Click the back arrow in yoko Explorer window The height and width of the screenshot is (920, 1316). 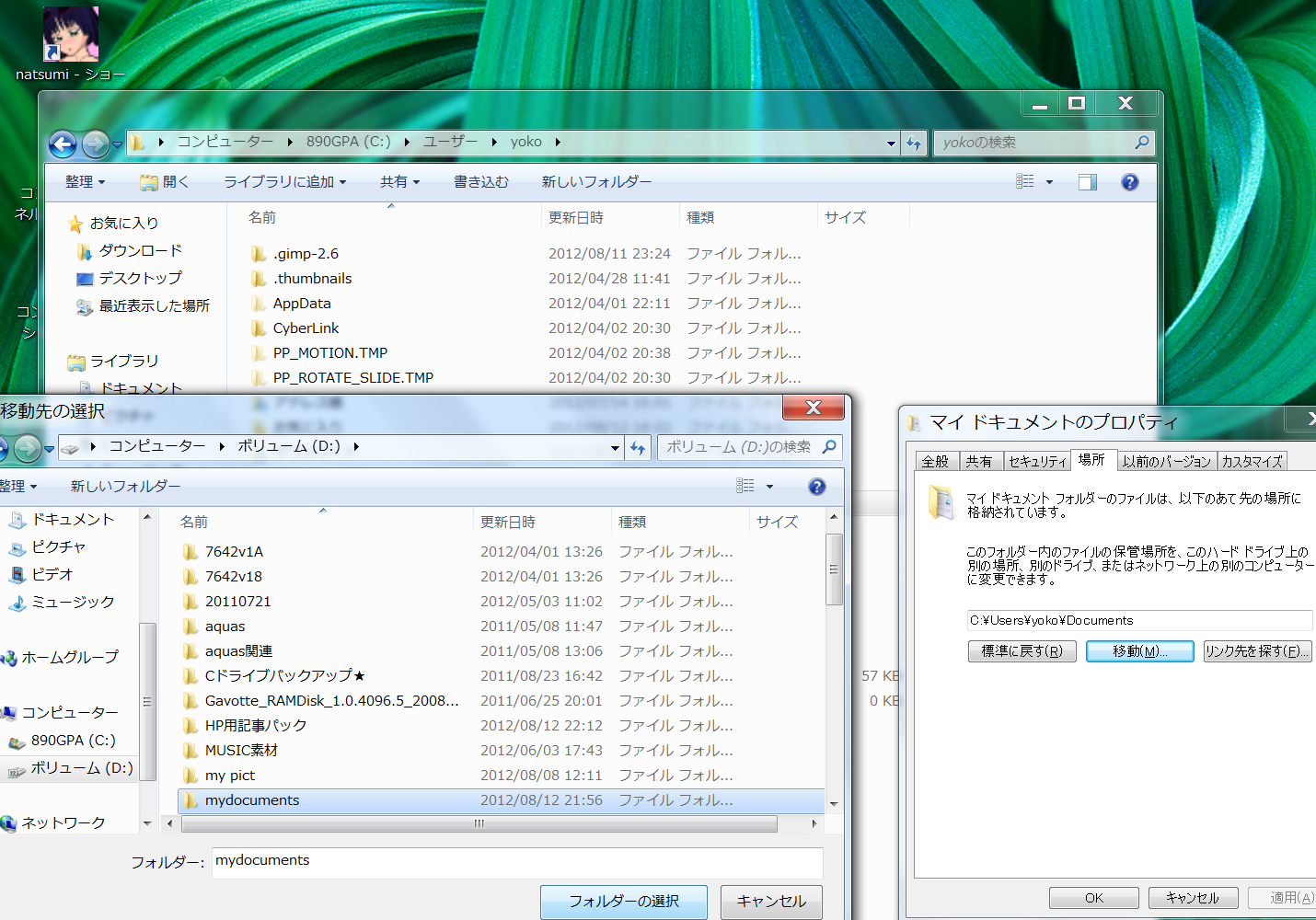point(63,144)
